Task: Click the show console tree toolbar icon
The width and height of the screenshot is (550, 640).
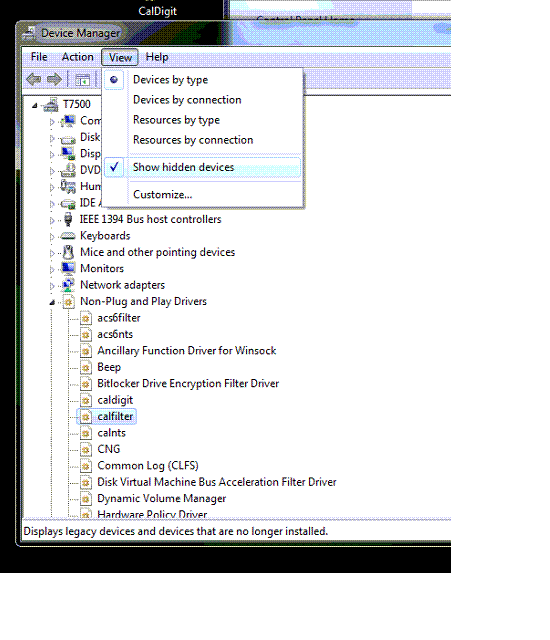Action: [82, 80]
